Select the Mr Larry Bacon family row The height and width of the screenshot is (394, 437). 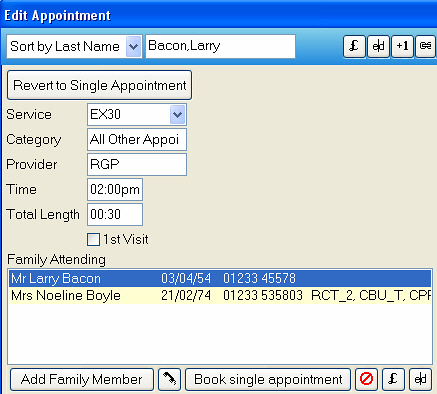(x=220, y=278)
